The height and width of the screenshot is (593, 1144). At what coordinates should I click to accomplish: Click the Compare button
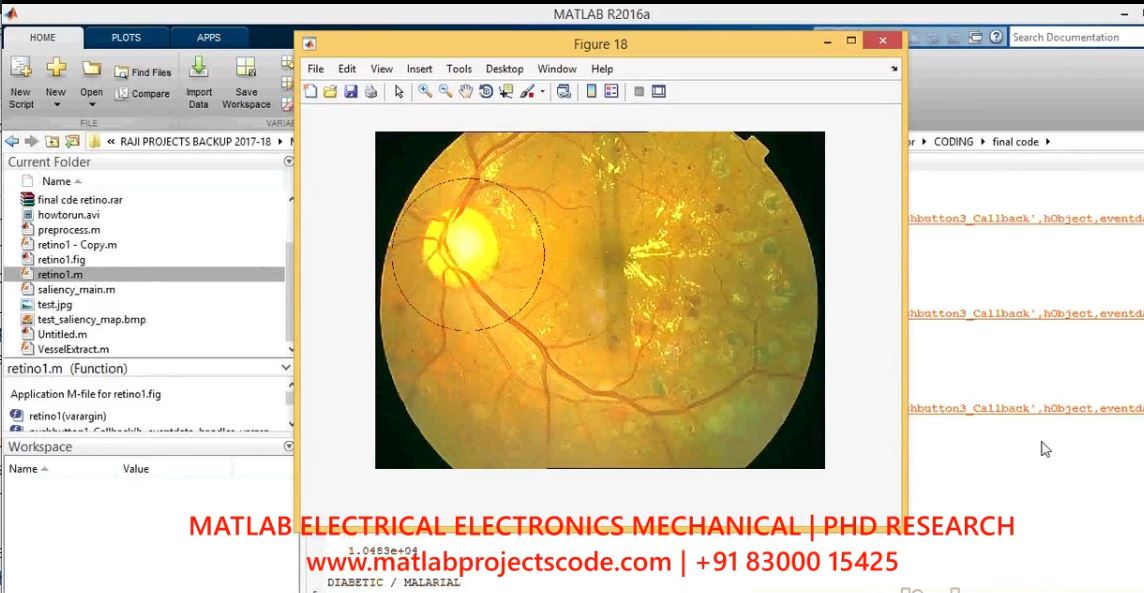142,94
